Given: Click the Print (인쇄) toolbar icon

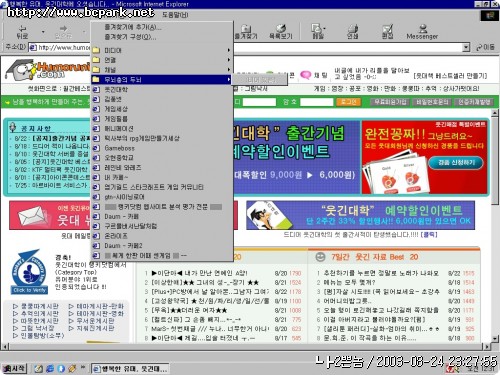Looking at the screenshot, I should [353, 32].
